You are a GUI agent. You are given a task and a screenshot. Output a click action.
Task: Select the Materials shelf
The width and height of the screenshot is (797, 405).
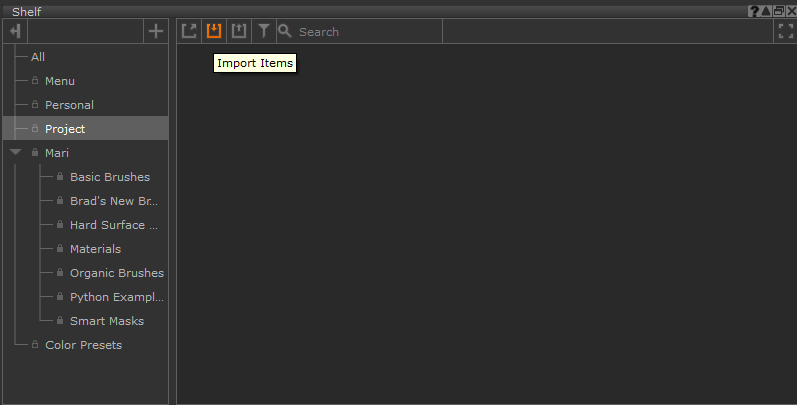95,249
